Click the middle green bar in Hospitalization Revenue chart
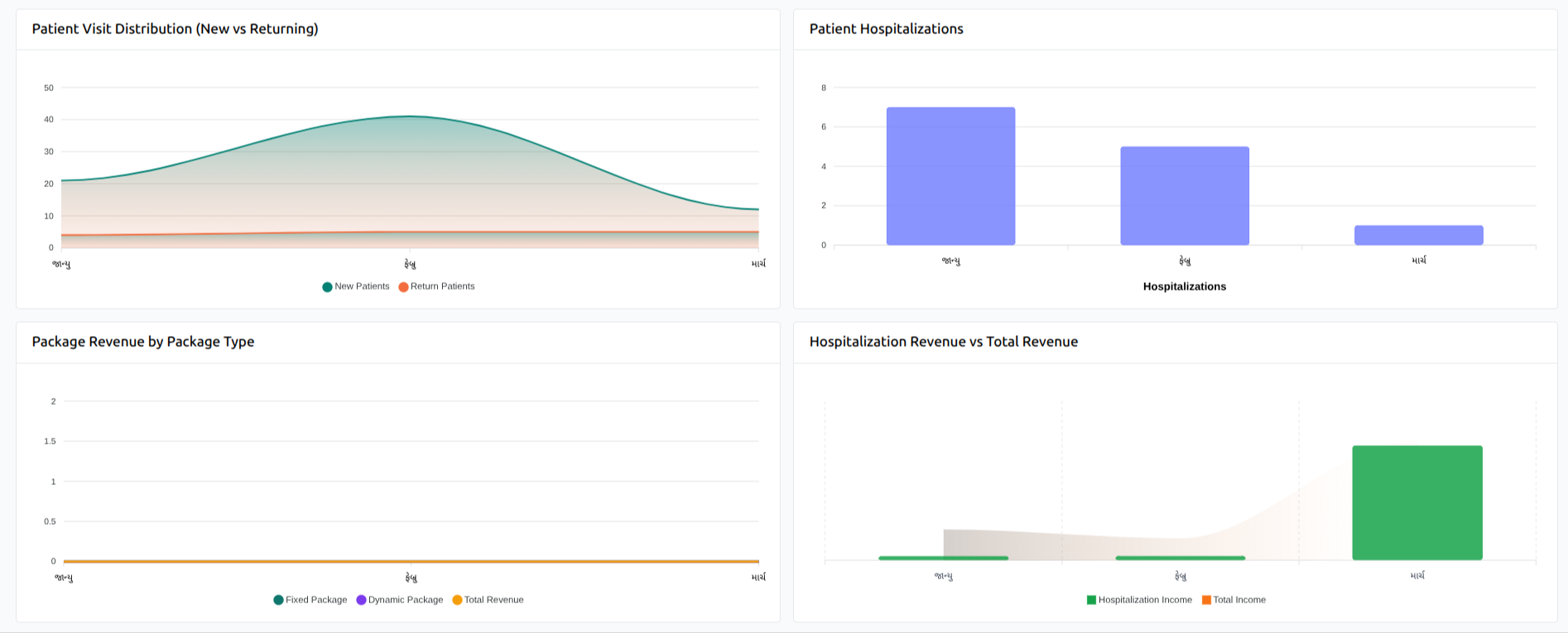 pos(1180,558)
